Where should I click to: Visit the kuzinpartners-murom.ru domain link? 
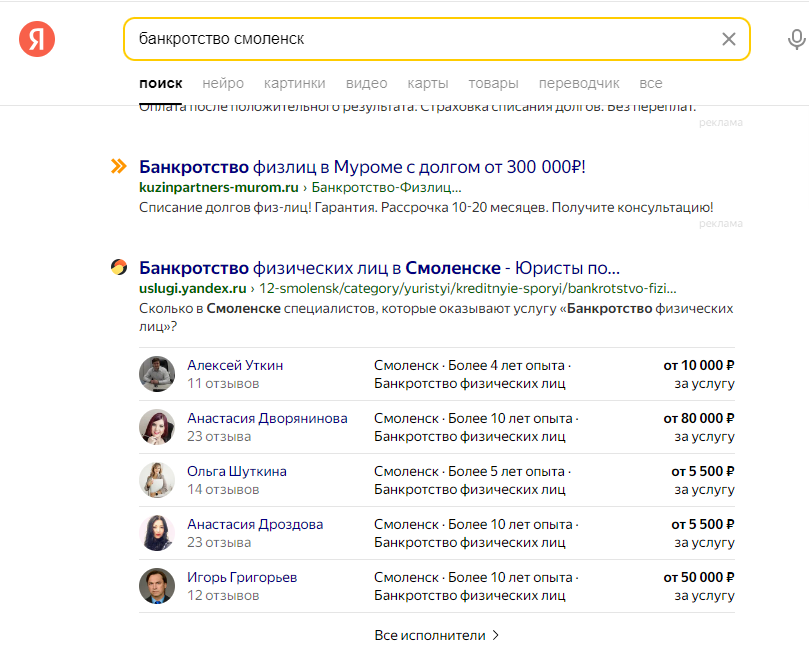(x=219, y=187)
